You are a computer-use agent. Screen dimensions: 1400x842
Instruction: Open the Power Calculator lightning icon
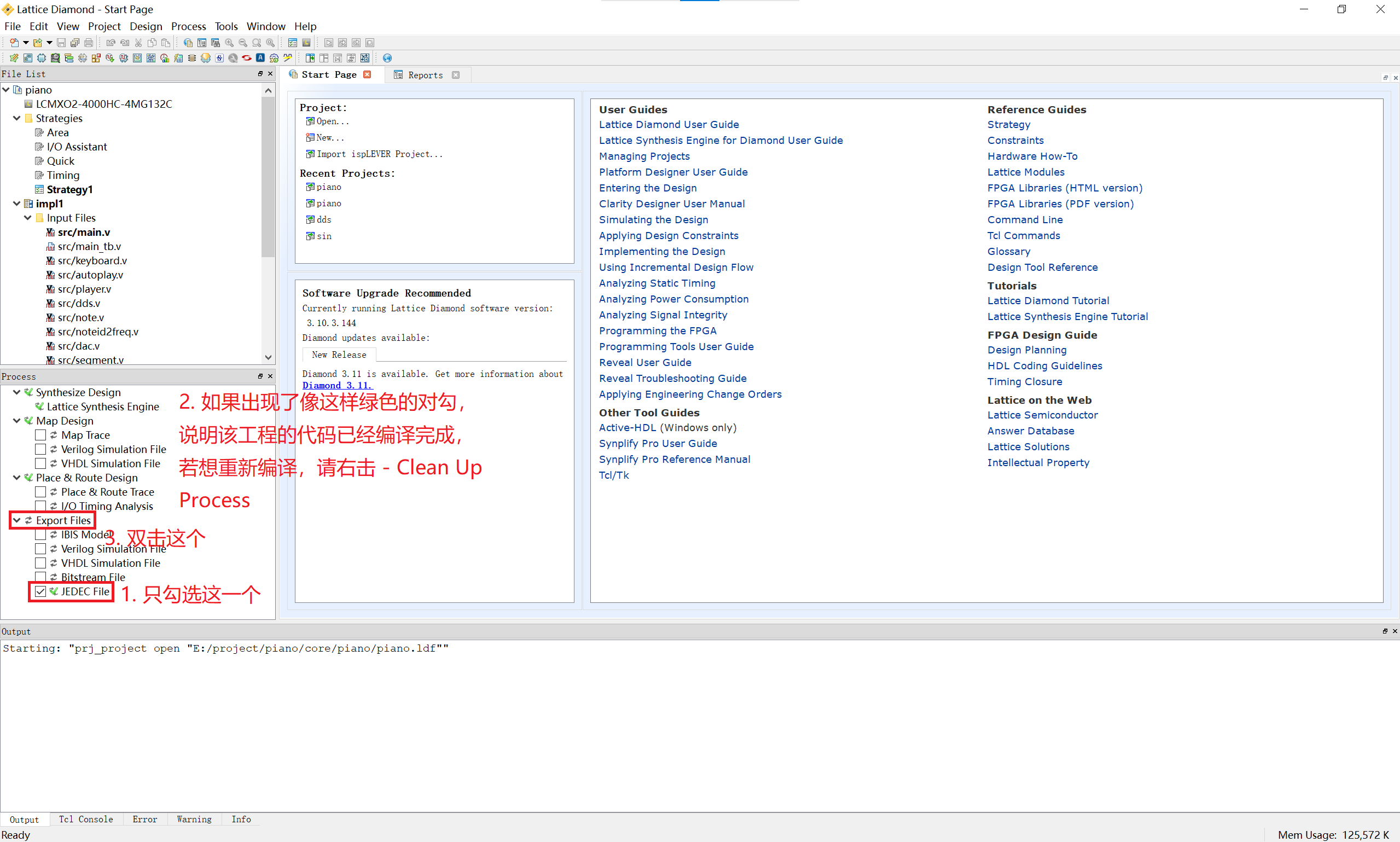(x=178, y=58)
